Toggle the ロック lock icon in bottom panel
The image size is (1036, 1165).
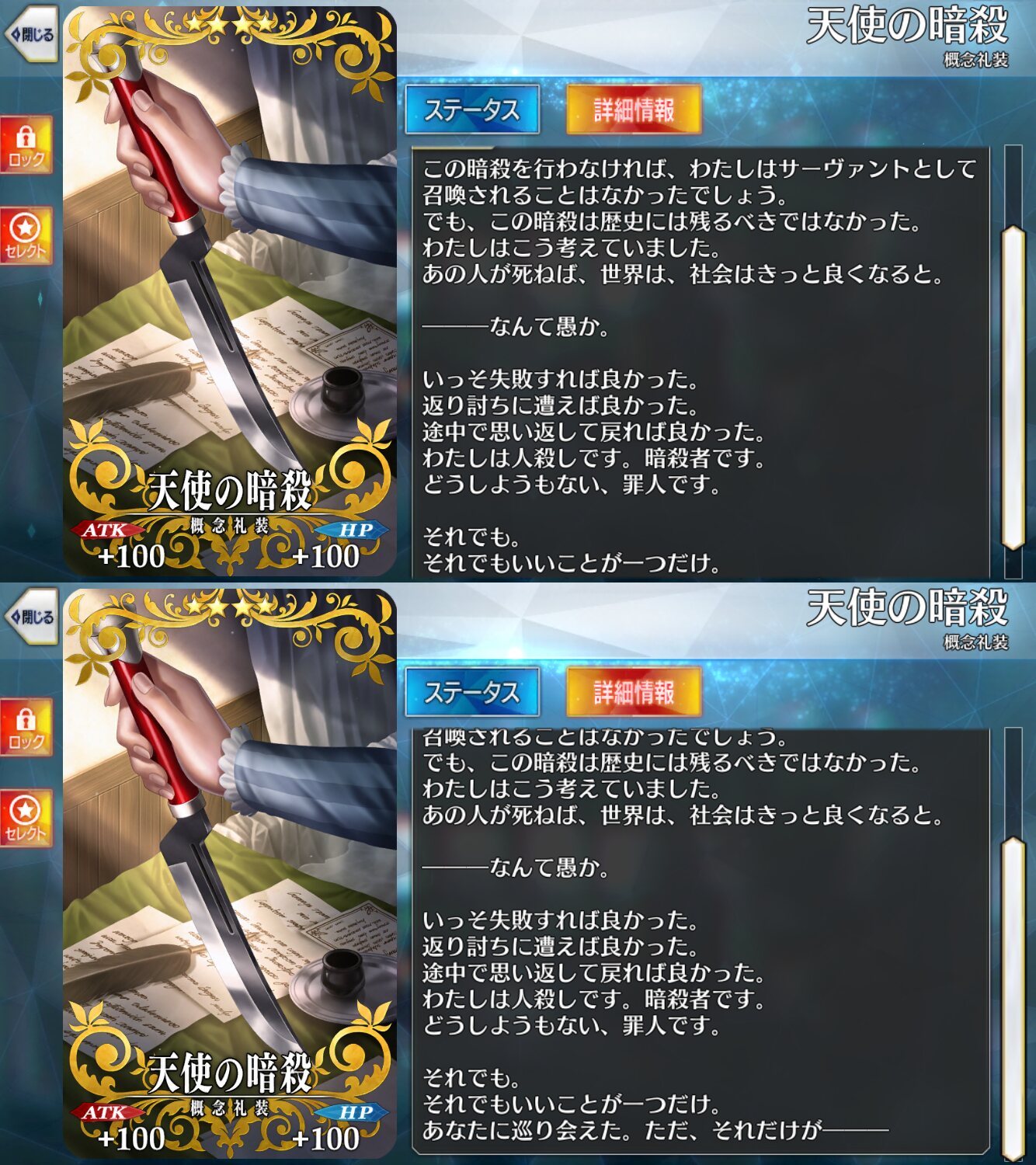tap(26, 728)
